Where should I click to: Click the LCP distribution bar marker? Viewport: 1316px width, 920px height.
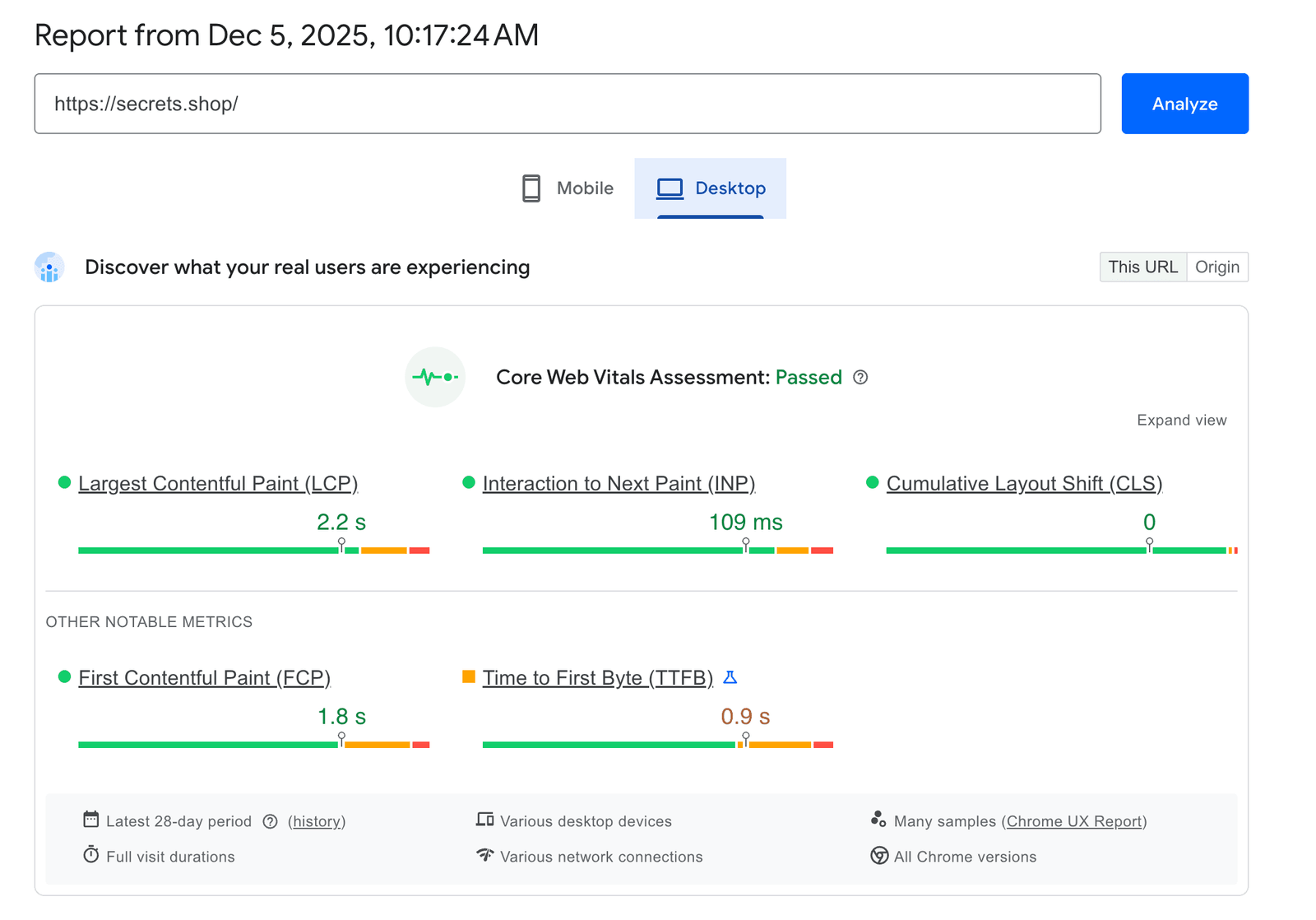[x=341, y=545]
